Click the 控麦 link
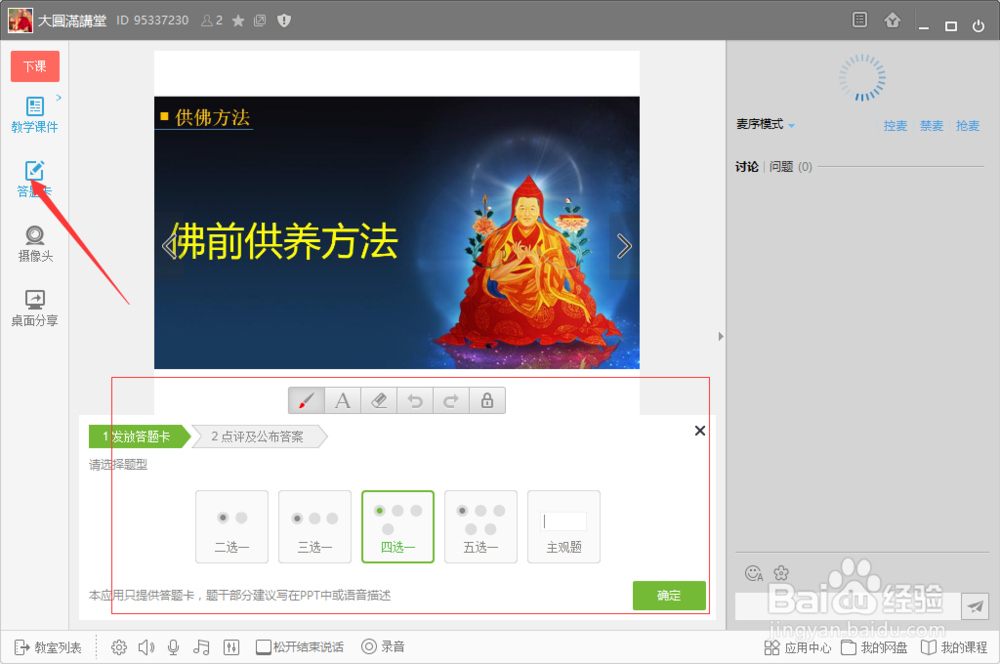The image size is (1000, 664). (895, 126)
